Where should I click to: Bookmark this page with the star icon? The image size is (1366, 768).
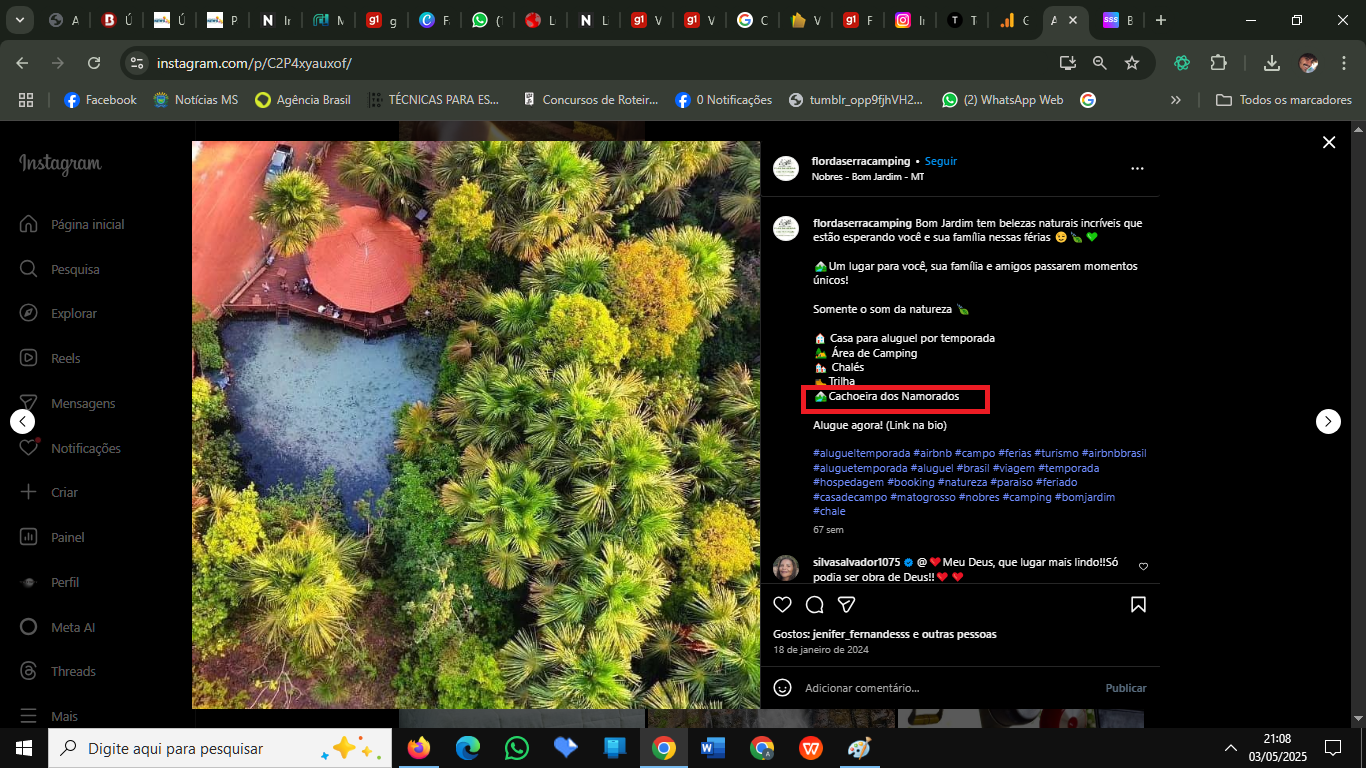(x=1132, y=63)
